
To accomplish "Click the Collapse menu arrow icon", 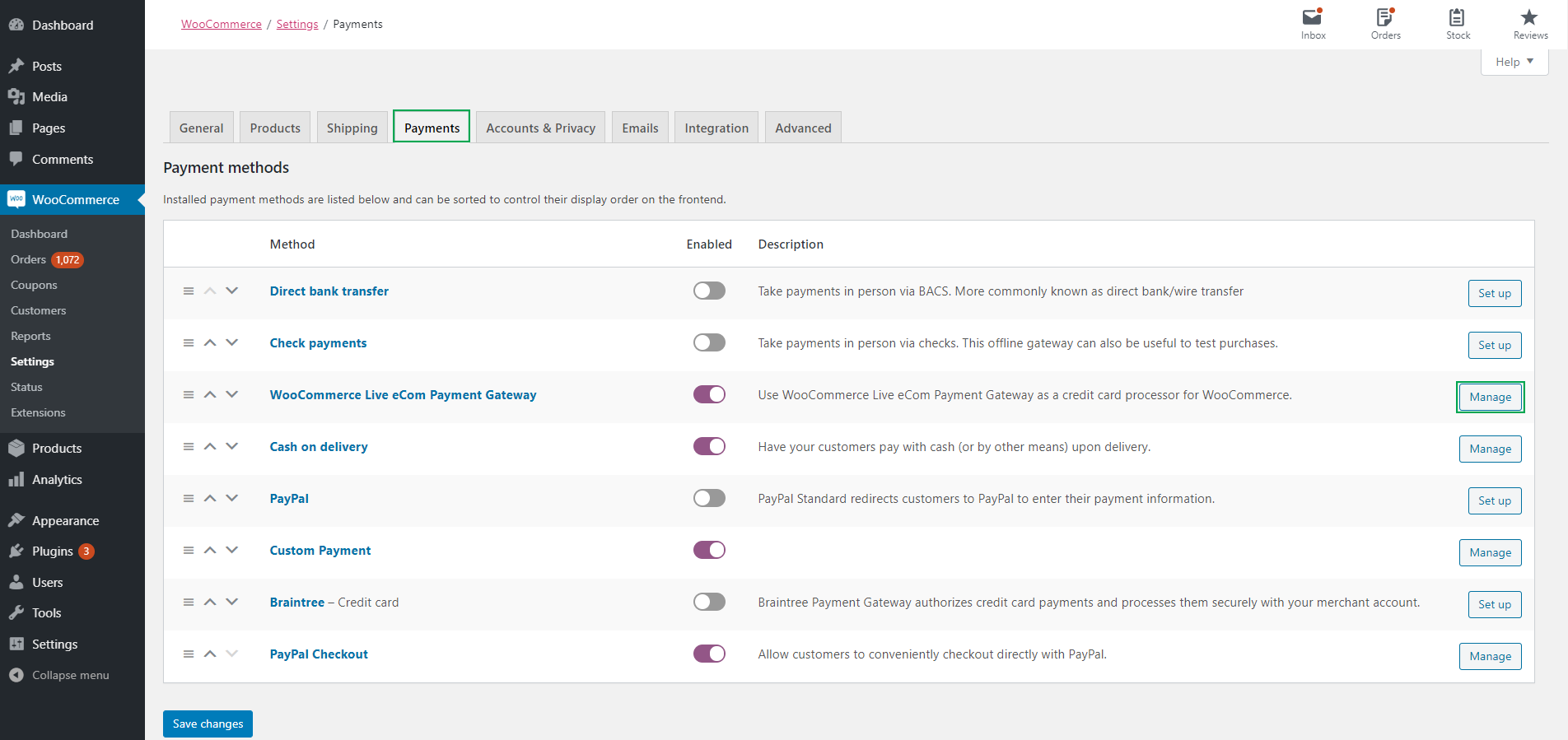I will (x=16, y=675).
